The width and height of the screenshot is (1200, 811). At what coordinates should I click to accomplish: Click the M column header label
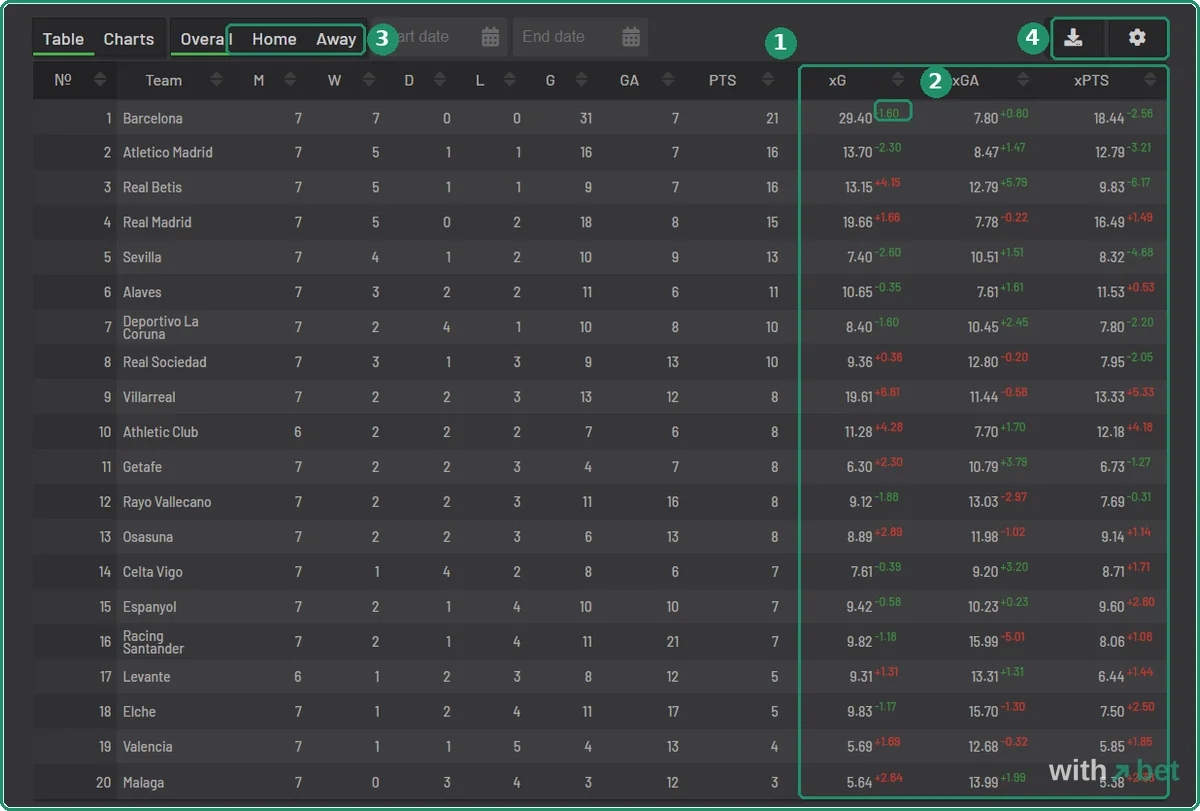tap(259, 80)
